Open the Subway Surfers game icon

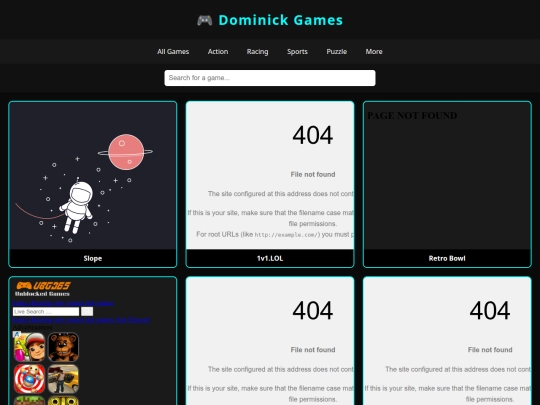[x=30, y=347]
